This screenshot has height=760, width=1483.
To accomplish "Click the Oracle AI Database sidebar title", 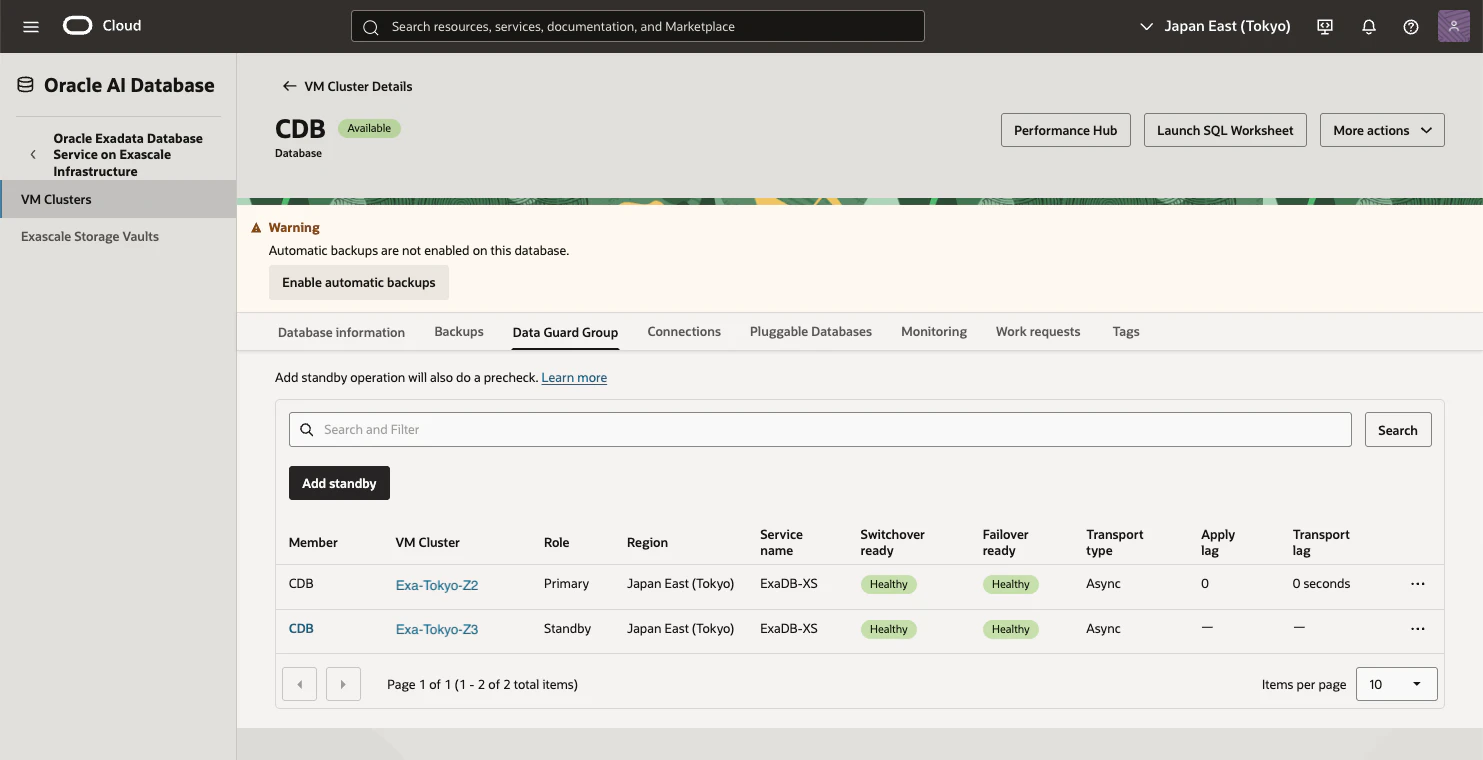I will point(129,85).
